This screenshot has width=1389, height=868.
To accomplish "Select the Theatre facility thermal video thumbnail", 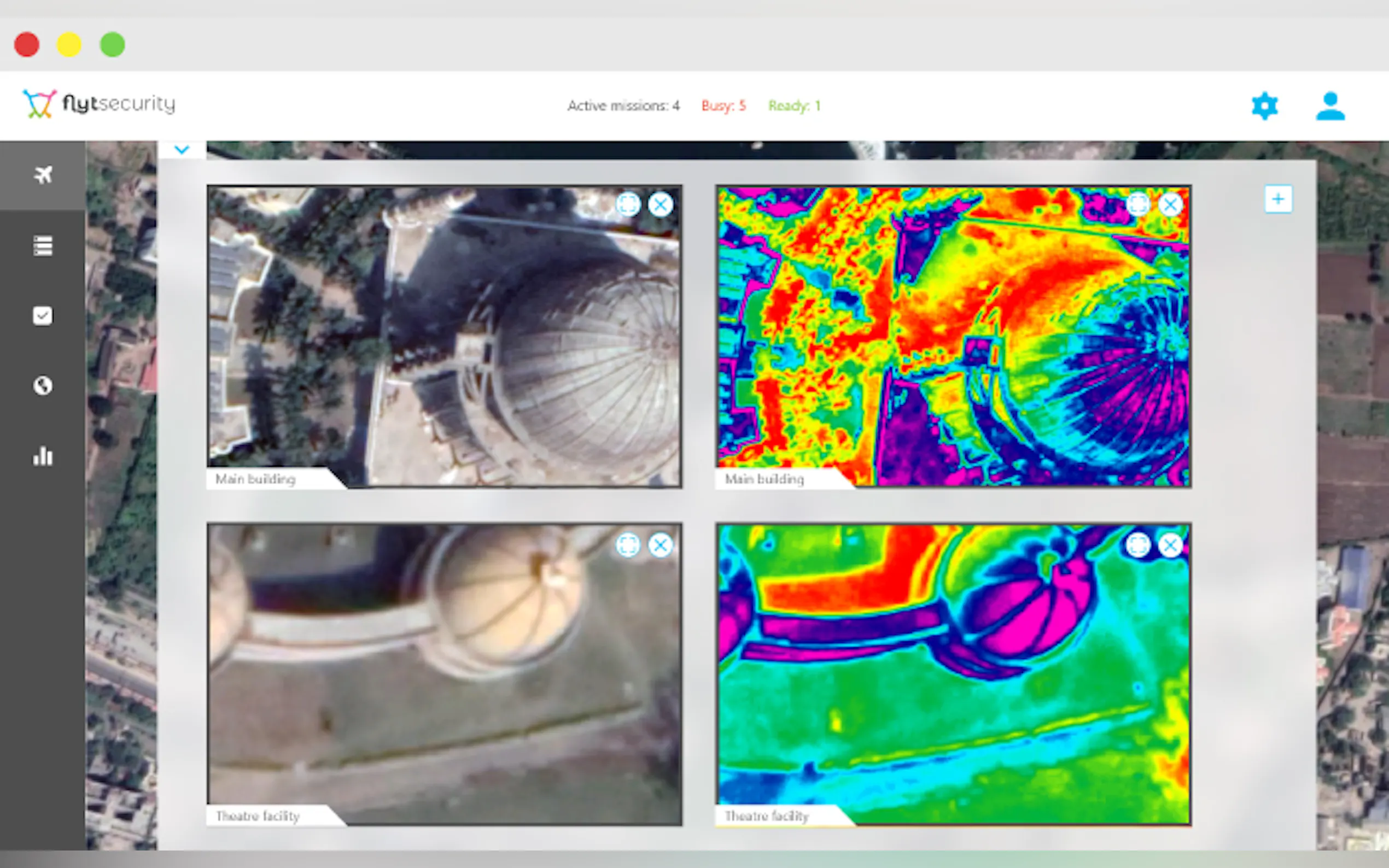I will [953, 675].
